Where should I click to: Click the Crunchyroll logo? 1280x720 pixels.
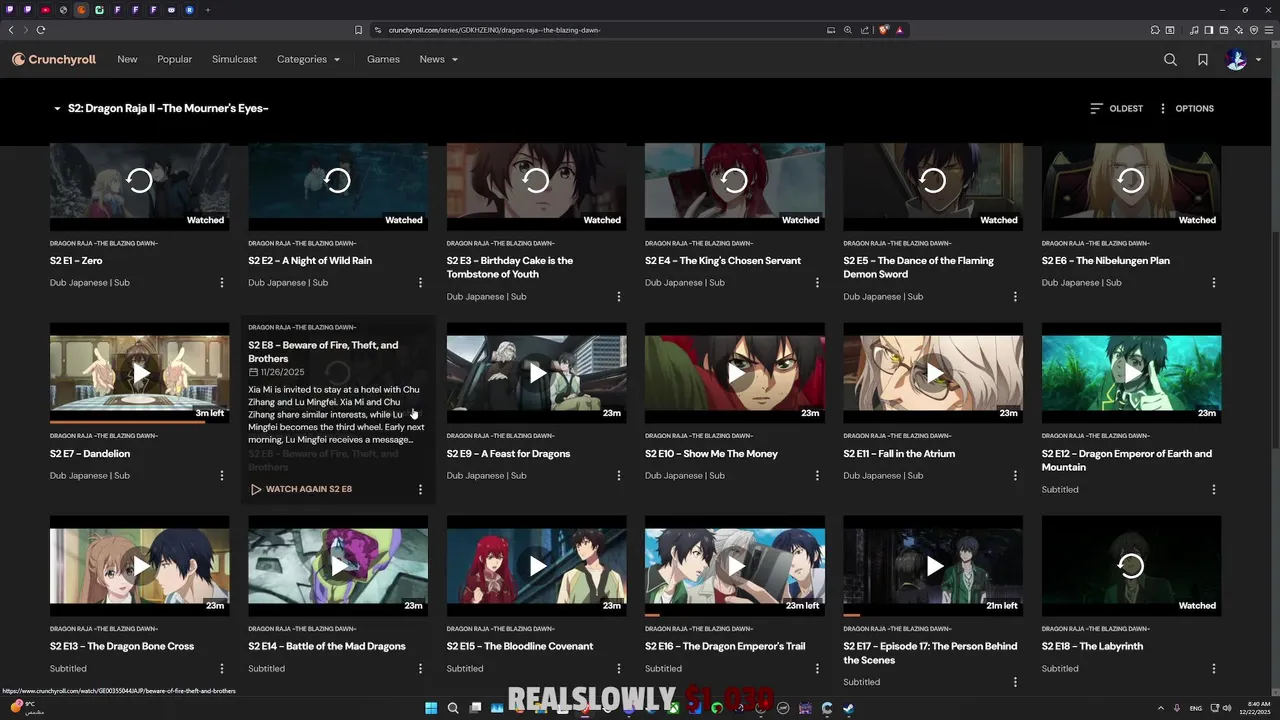(54, 59)
